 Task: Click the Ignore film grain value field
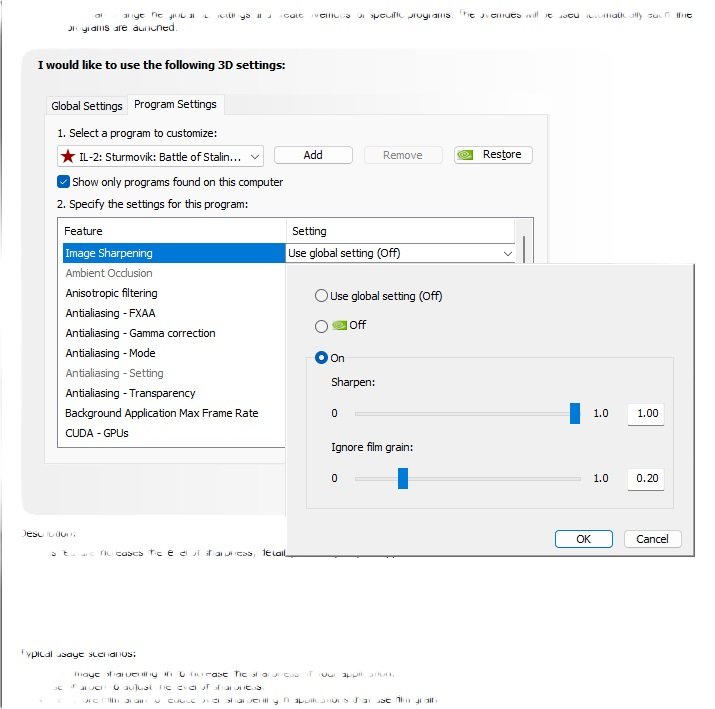[x=646, y=478]
